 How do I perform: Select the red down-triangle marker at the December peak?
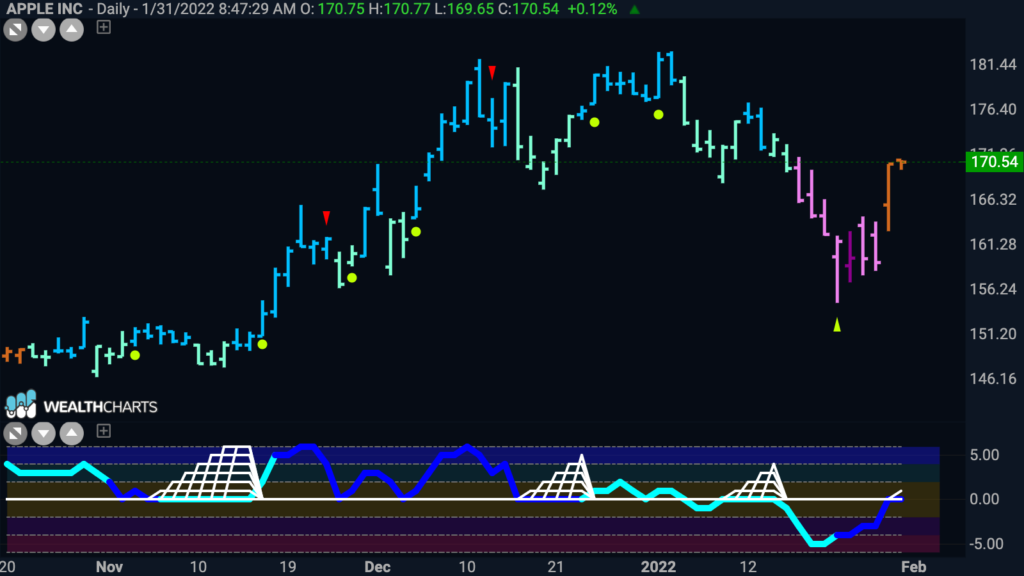(x=492, y=72)
